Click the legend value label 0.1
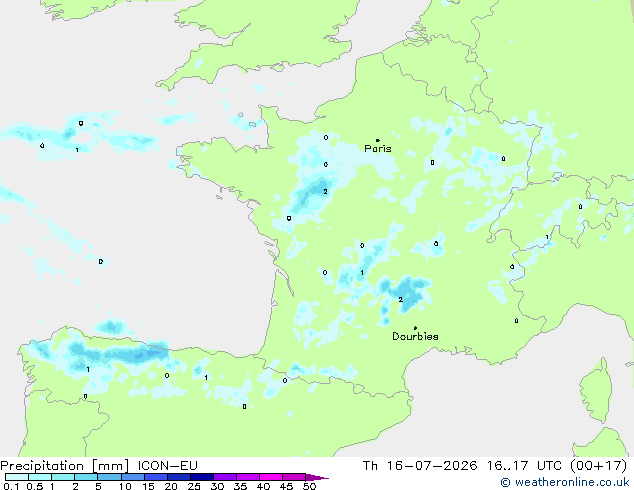The width and height of the screenshot is (634, 490). (x=11, y=486)
